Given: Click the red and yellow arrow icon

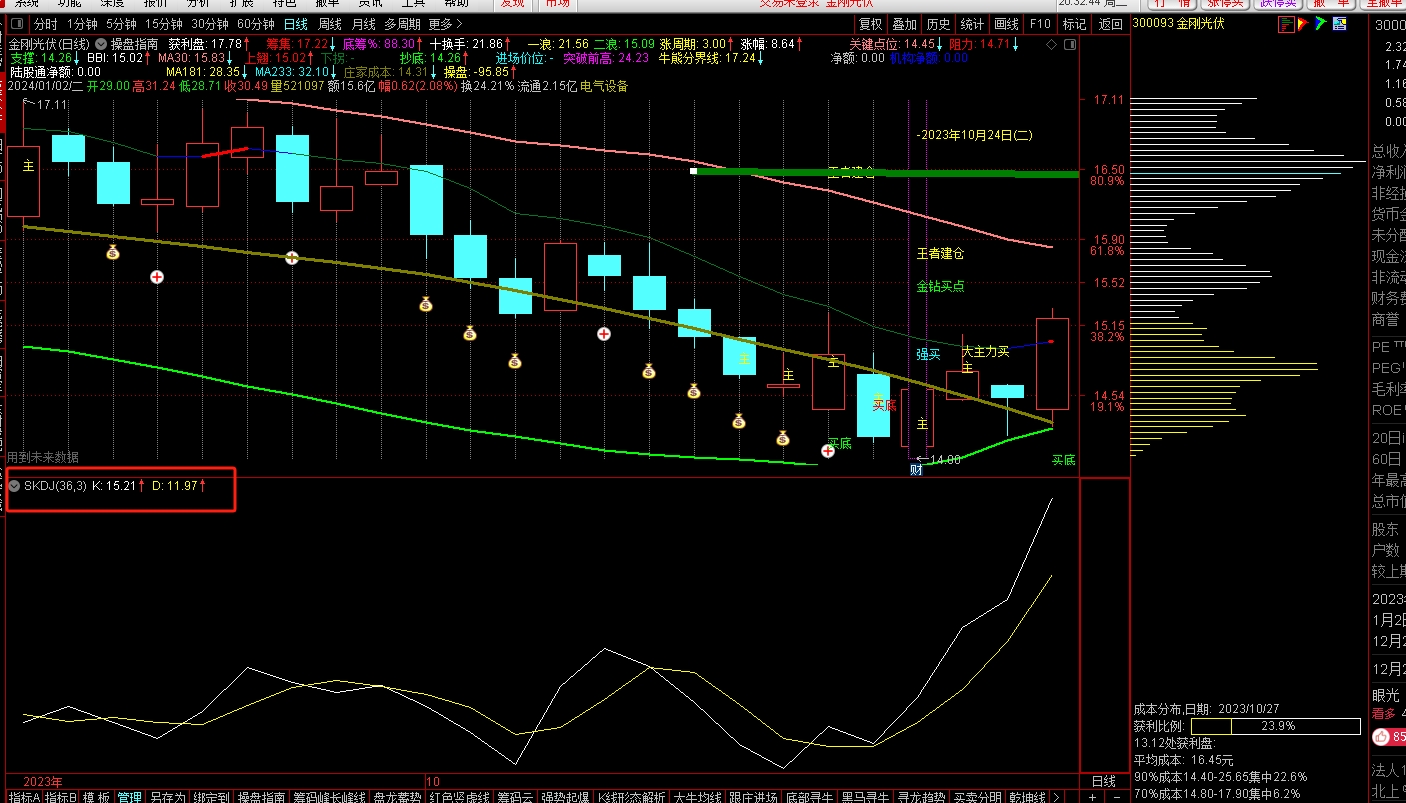Looking at the screenshot, I should click(x=1303, y=24).
